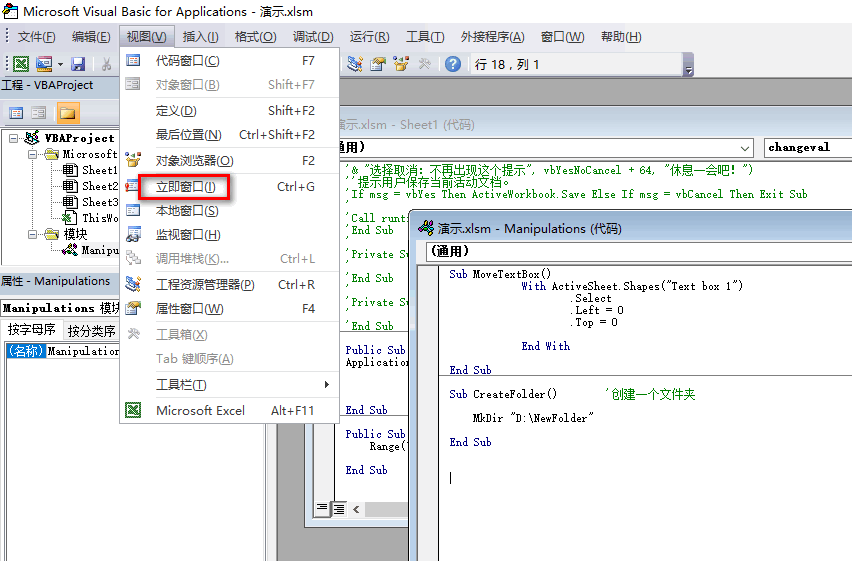Viewport: 852px width, 561px height.
Task: Open the 工具(T) menu
Action: 425,37
